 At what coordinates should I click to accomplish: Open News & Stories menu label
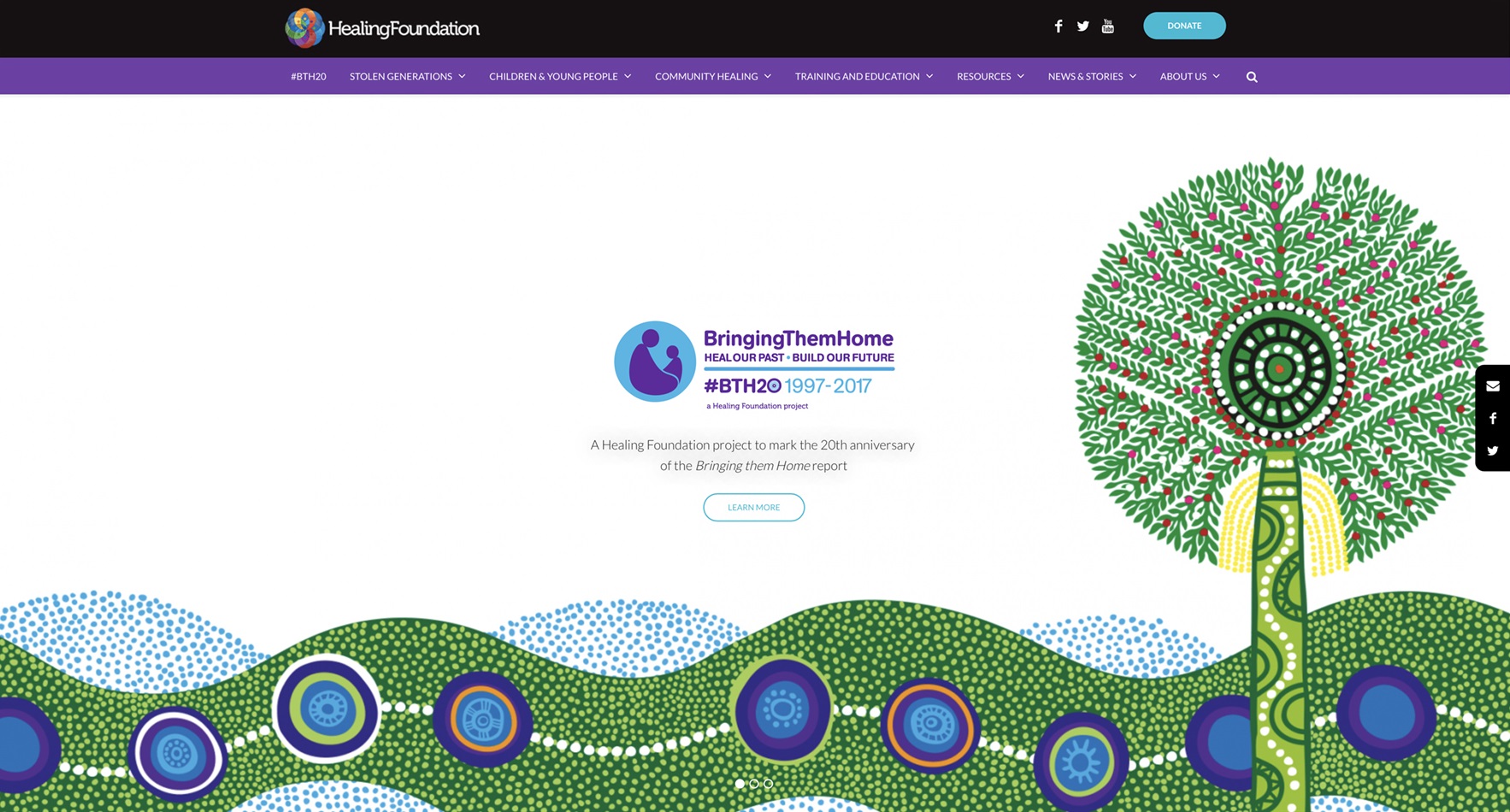[1086, 76]
